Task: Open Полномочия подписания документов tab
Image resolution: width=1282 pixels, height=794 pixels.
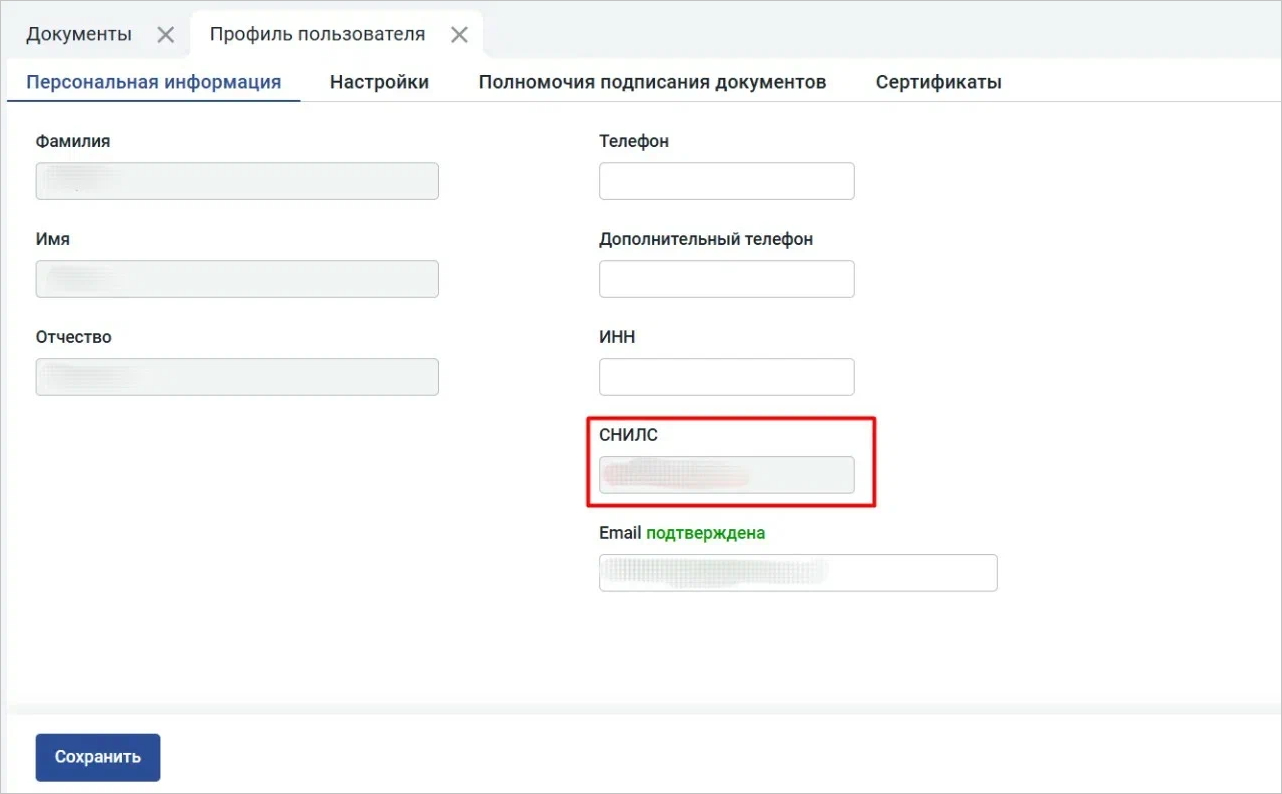Action: (x=652, y=82)
